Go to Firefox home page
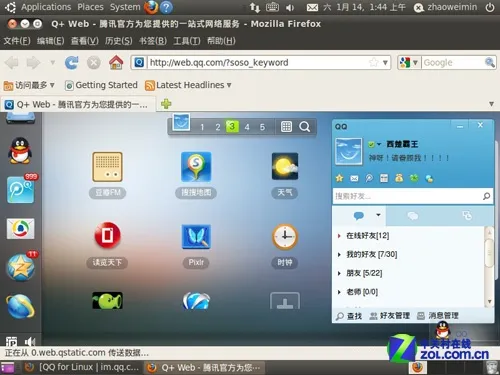 coord(116,62)
